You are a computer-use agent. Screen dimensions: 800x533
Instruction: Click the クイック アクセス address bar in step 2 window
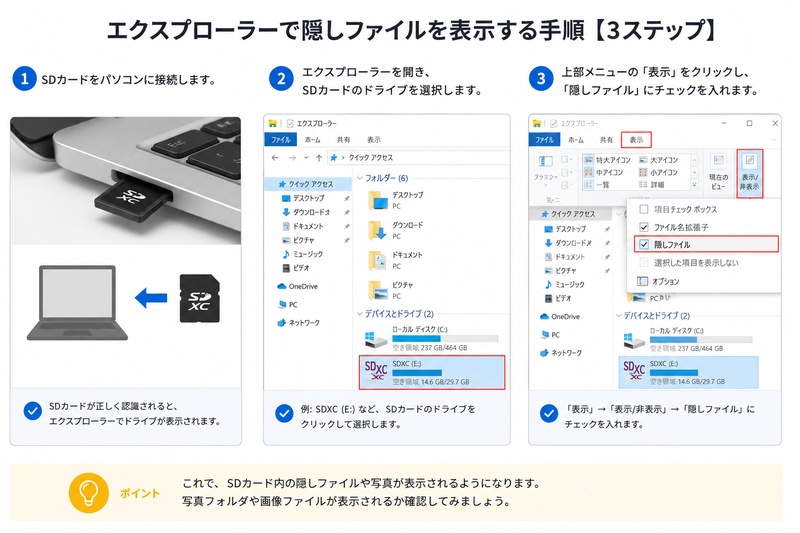coord(418,158)
